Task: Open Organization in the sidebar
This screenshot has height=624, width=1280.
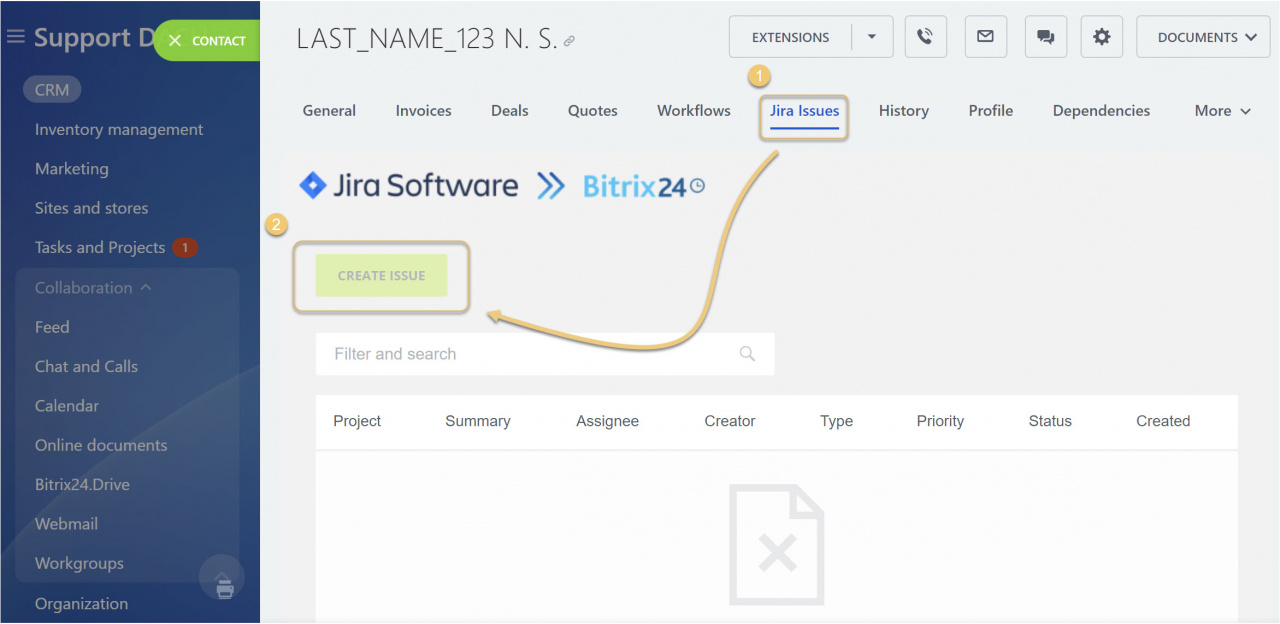Action: (x=81, y=604)
